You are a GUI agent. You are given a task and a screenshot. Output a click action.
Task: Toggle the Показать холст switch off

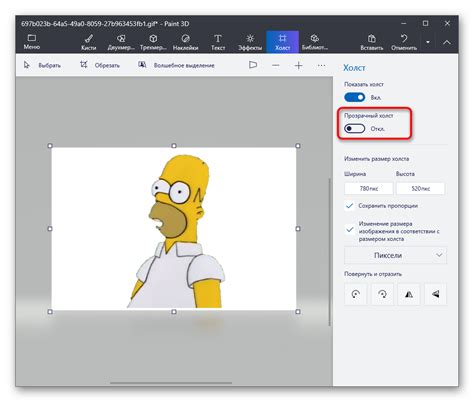pos(354,97)
